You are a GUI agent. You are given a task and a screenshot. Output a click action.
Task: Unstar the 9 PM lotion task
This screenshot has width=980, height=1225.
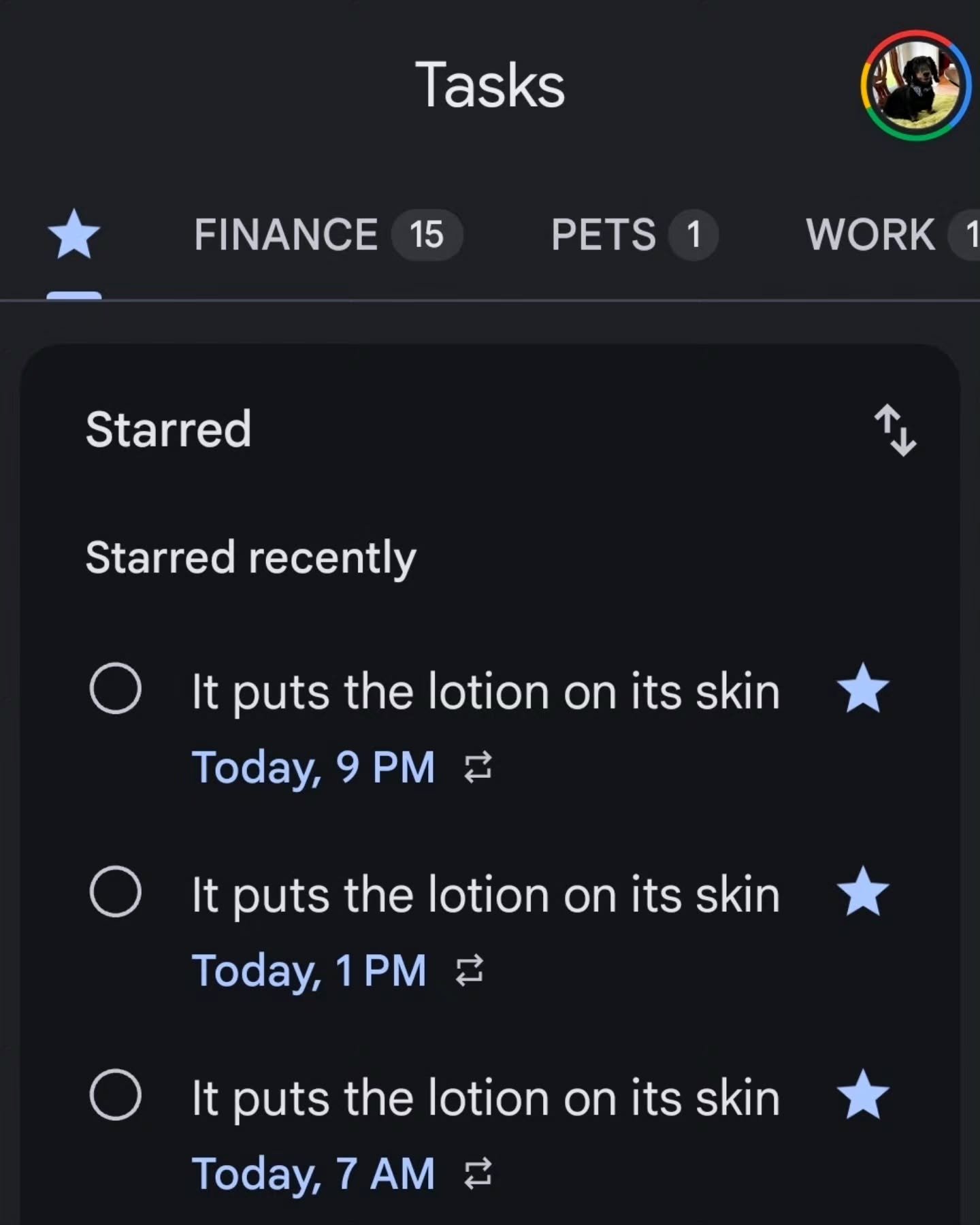863,688
